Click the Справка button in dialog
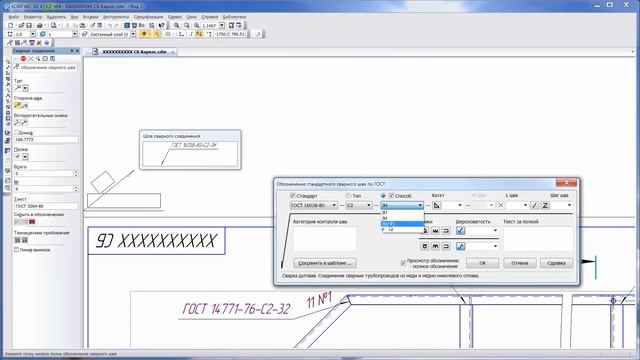640x360 pixels. click(x=556, y=263)
